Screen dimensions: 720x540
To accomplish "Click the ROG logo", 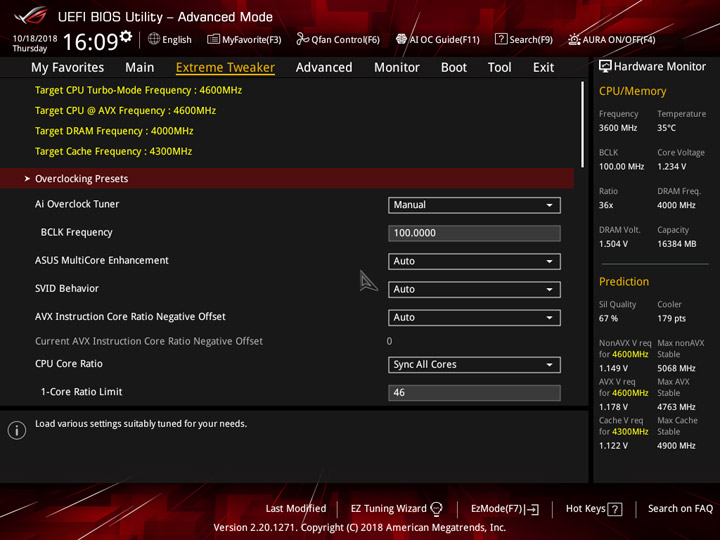I will pyautogui.click(x=31, y=16).
